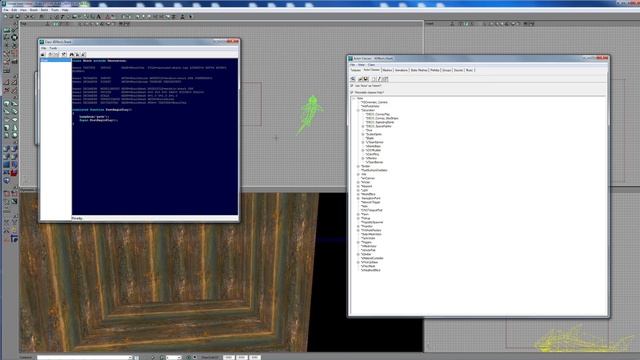
Task: Toggle "Use 'Actor' as Parent?" checkbox
Action: 352,86
